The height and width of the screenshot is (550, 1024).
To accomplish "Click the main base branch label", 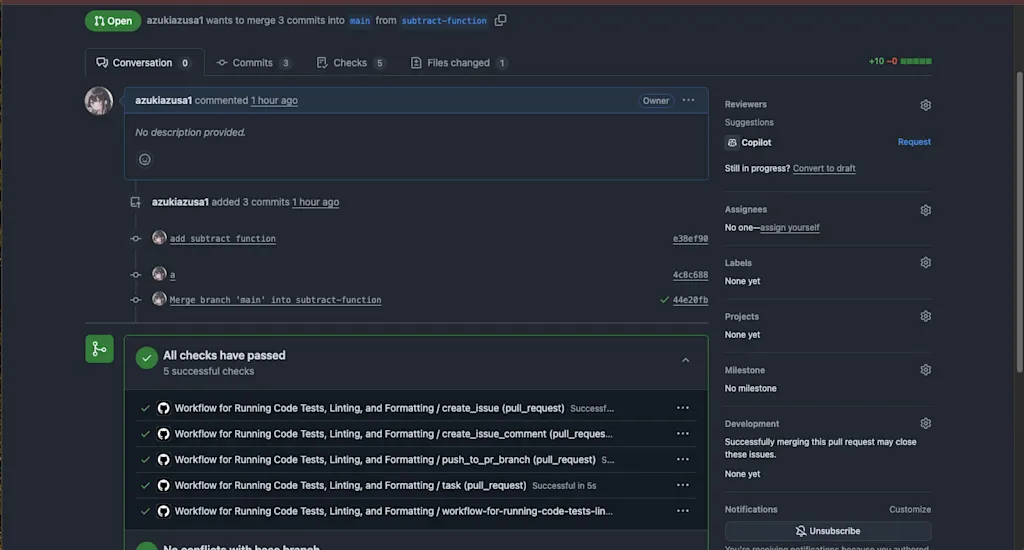I will pos(360,21).
